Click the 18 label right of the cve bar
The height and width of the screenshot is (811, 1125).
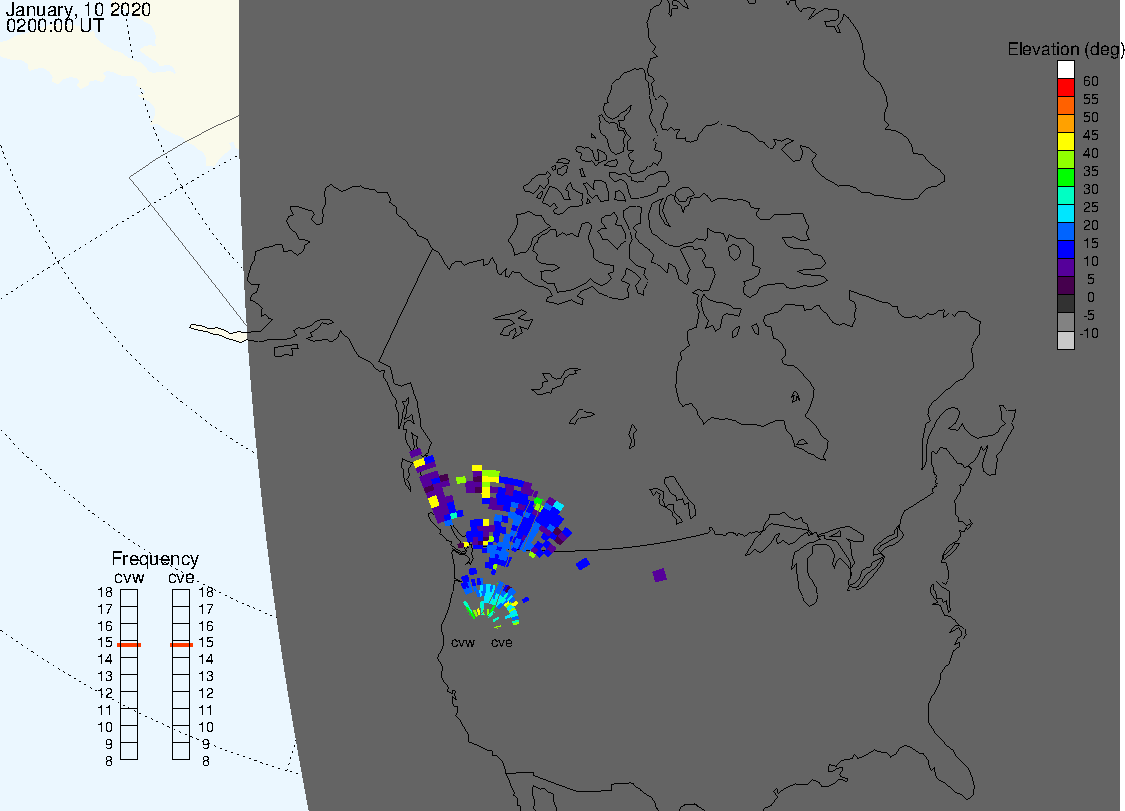pyautogui.click(x=206, y=592)
